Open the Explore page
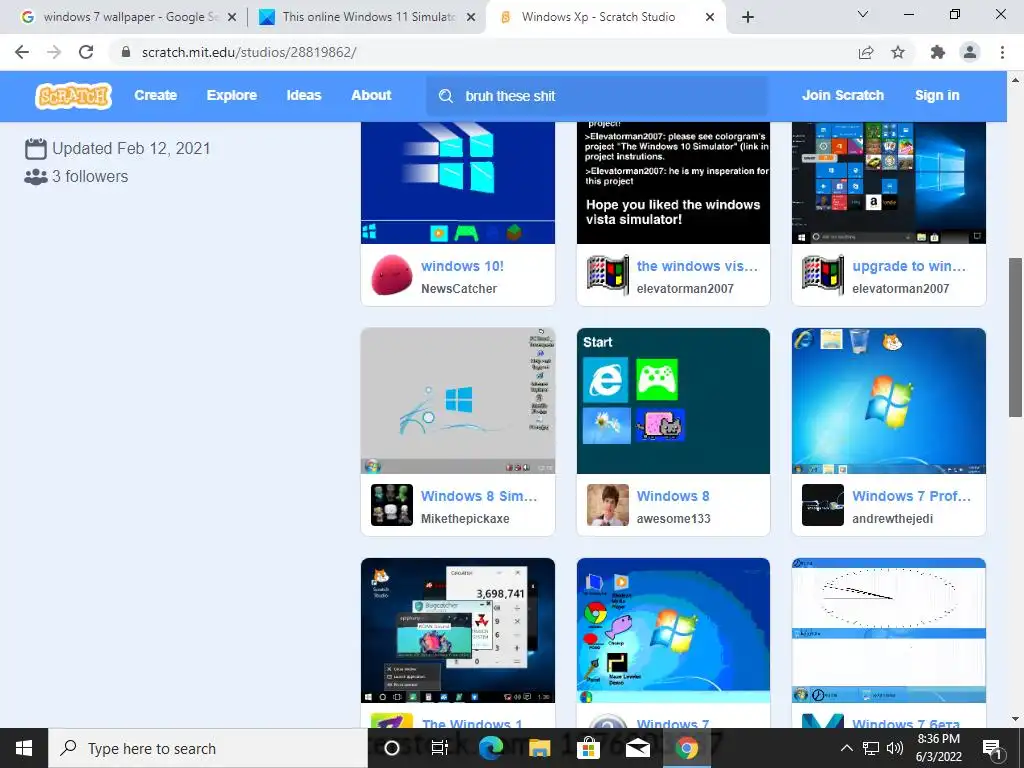Viewport: 1024px width, 768px height. [232, 95]
